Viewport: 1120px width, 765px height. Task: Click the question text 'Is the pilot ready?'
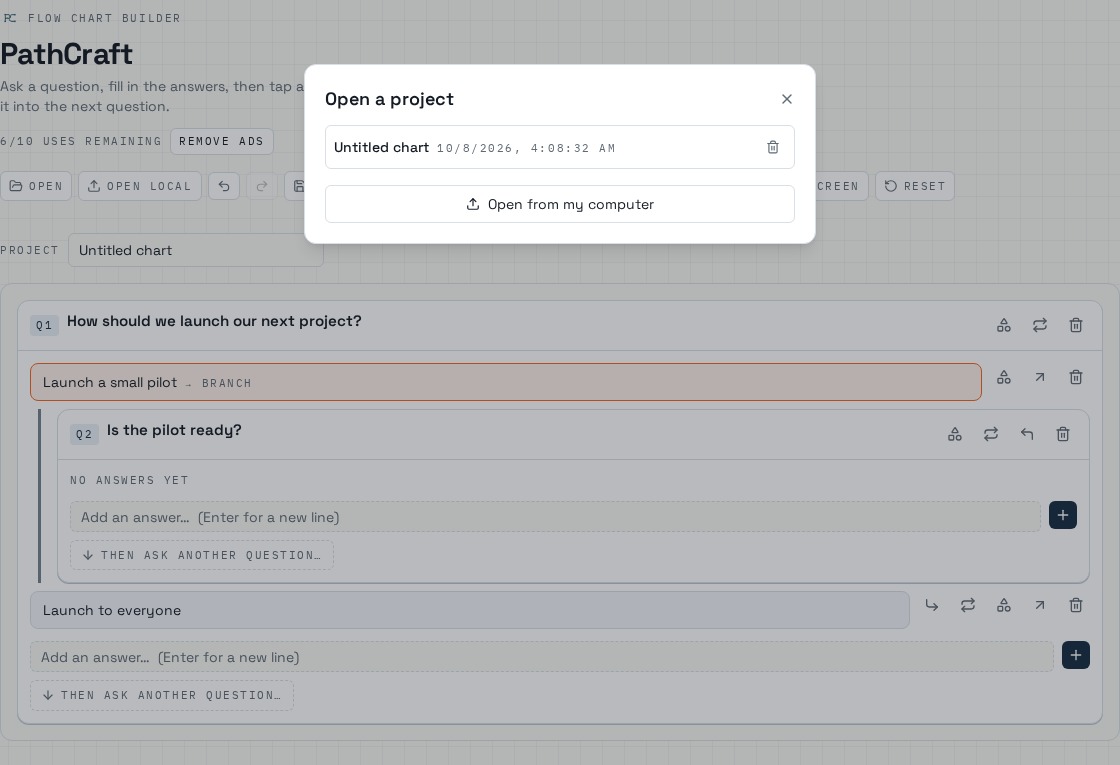174,430
